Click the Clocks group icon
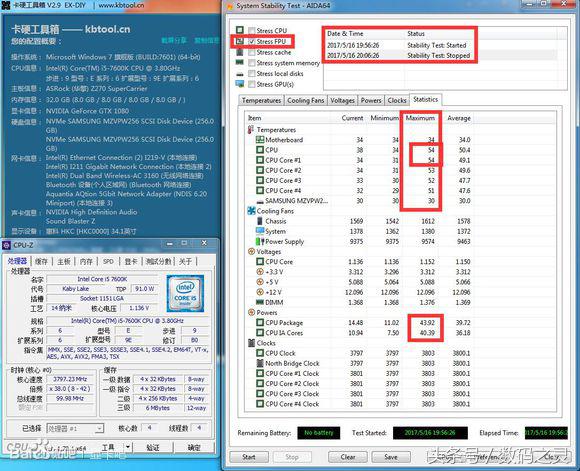This screenshot has width=580, height=471. coord(251,343)
